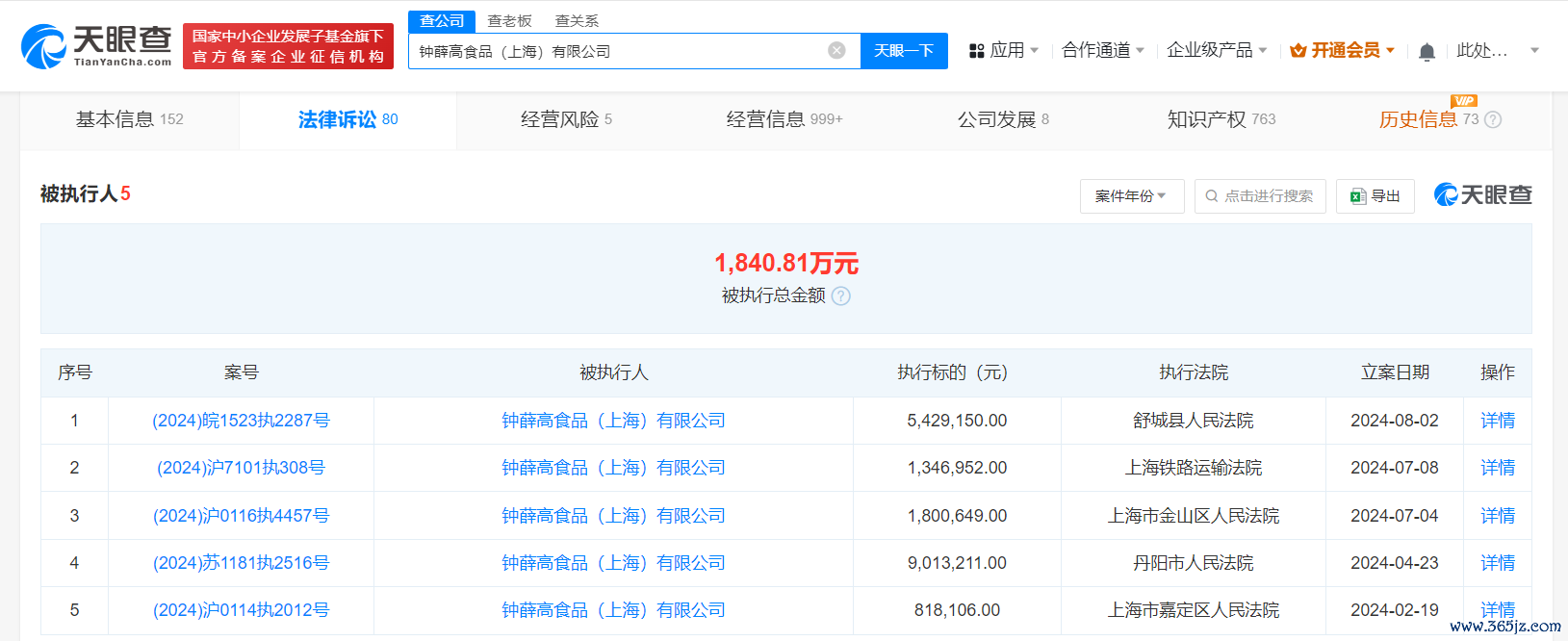Screen dimensions: 1568x641
Task: Export the list with 导出 button
Action: (1375, 196)
